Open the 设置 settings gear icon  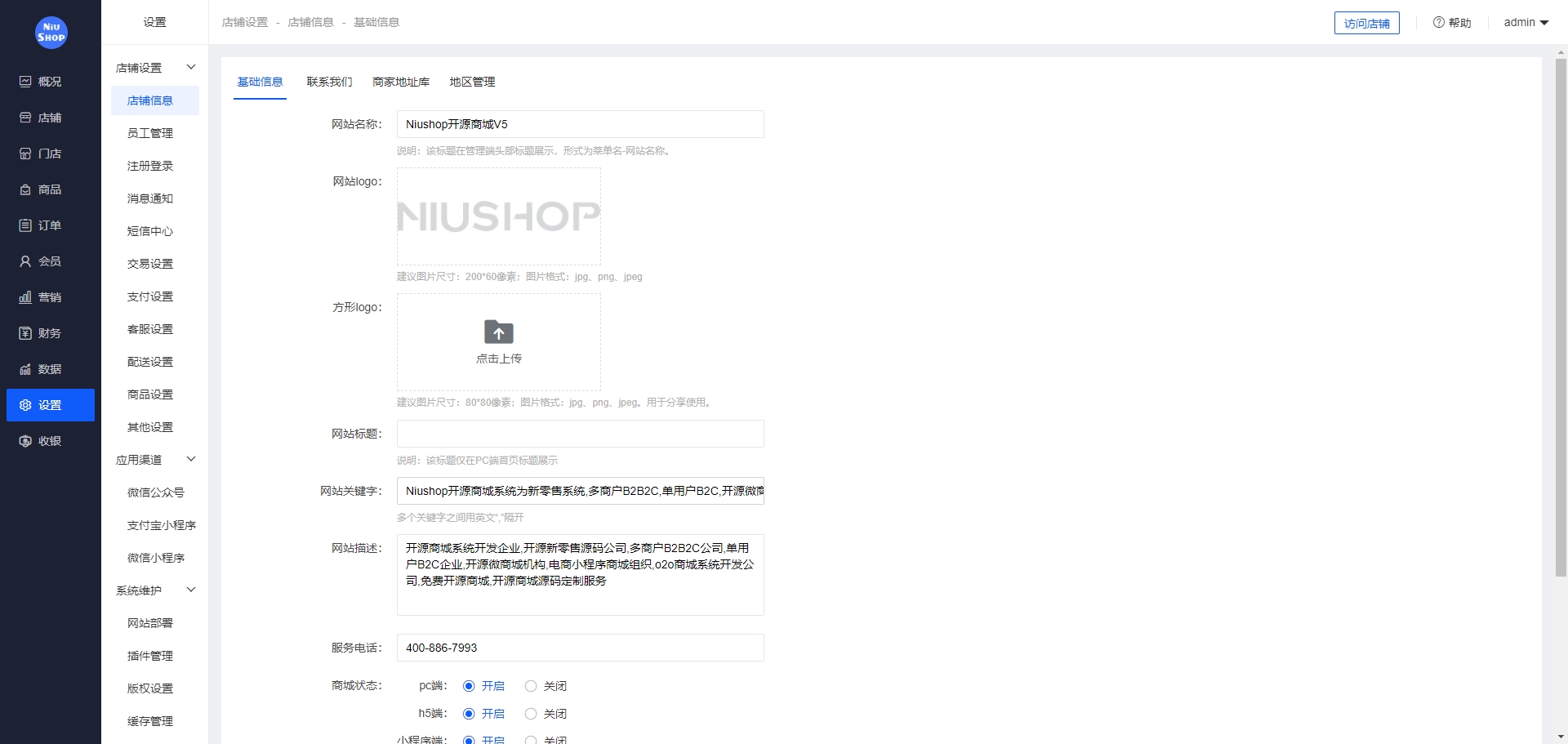coord(25,405)
